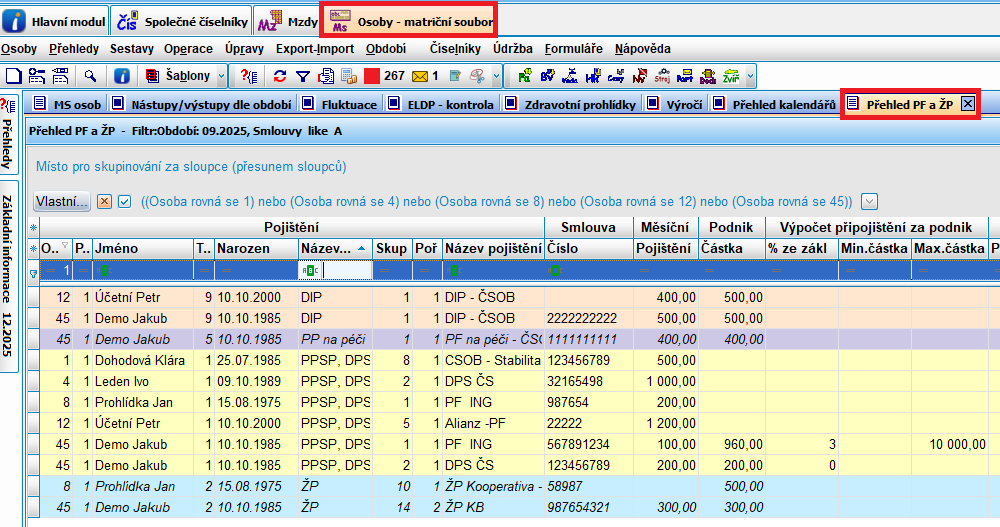
Task: Open the yellow envelope messages icon
Action: click(420, 75)
